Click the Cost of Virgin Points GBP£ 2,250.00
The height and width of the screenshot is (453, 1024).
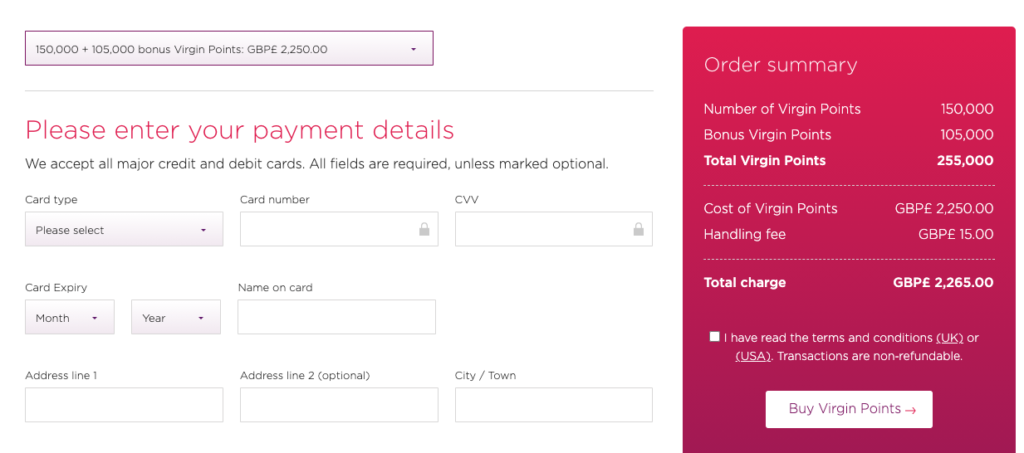[944, 209]
